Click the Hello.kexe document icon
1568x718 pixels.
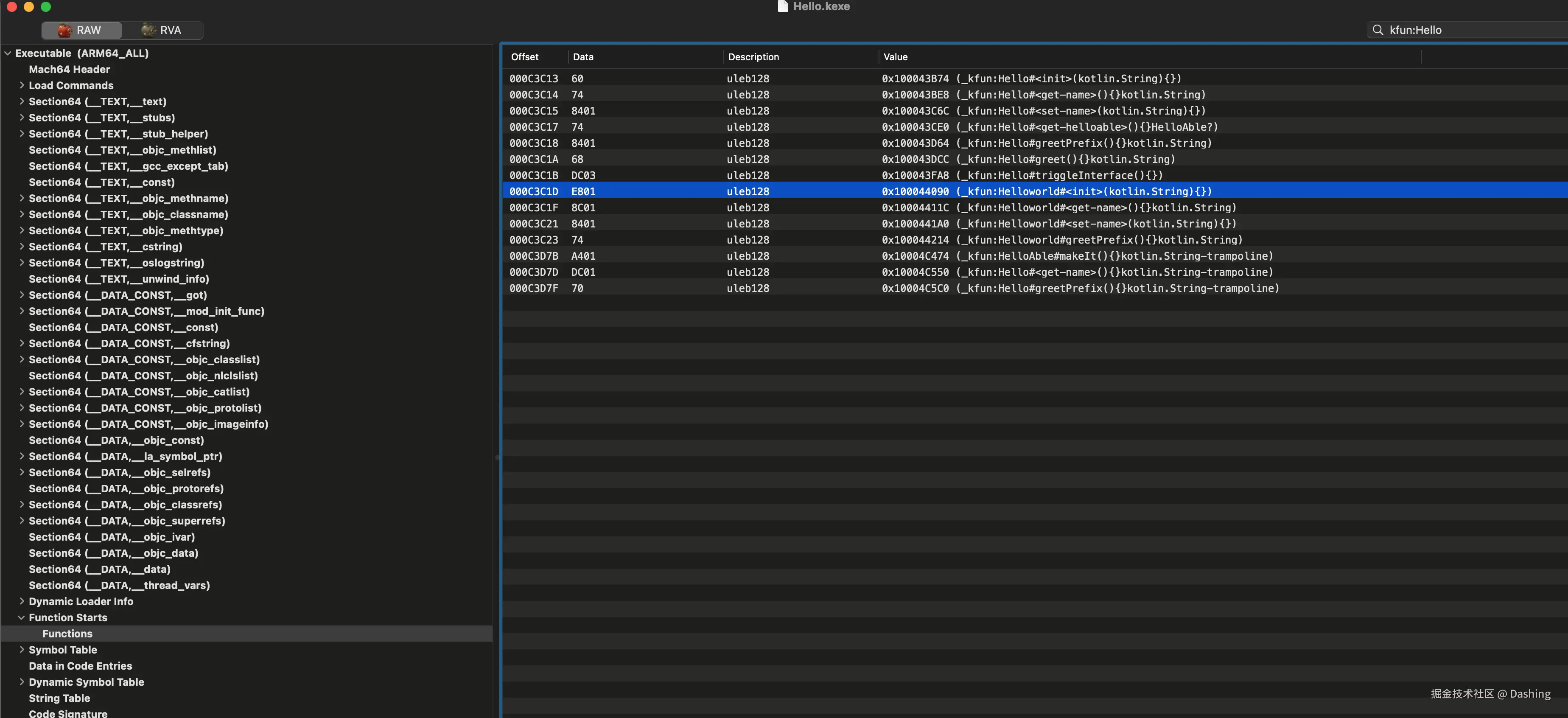click(x=783, y=6)
